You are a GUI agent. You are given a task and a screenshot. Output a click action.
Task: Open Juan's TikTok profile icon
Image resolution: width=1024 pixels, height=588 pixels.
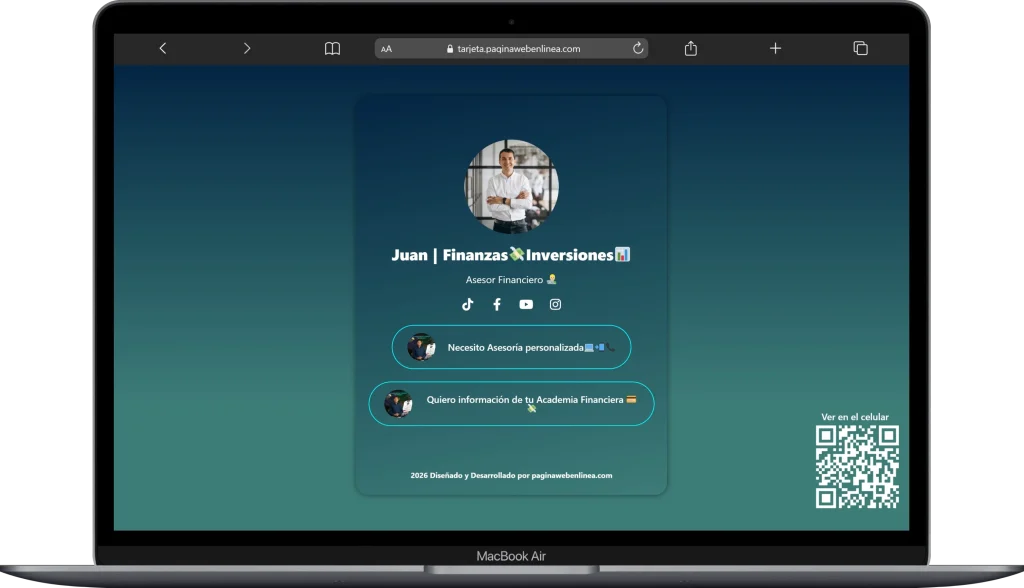coord(467,305)
